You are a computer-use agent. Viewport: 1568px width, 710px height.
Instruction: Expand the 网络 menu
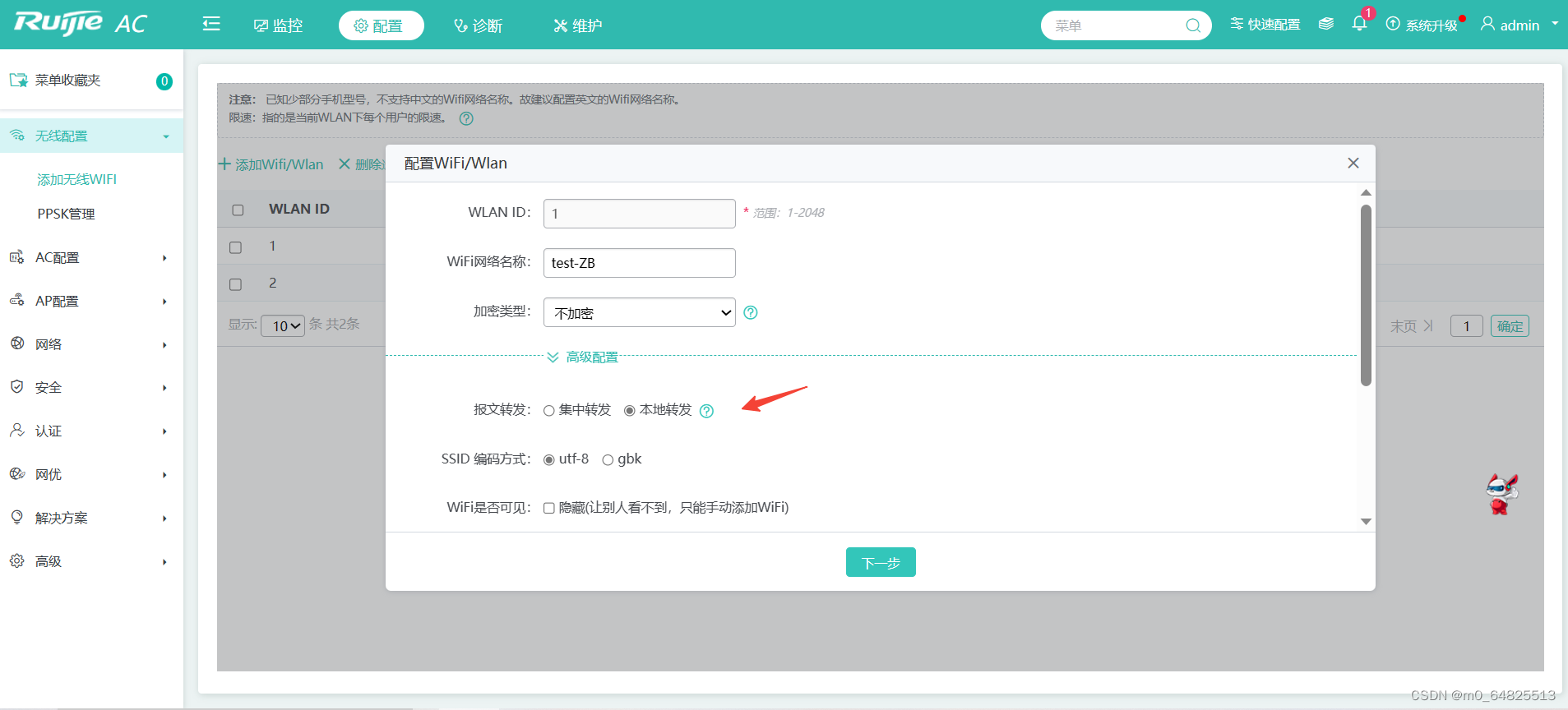[164, 345]
